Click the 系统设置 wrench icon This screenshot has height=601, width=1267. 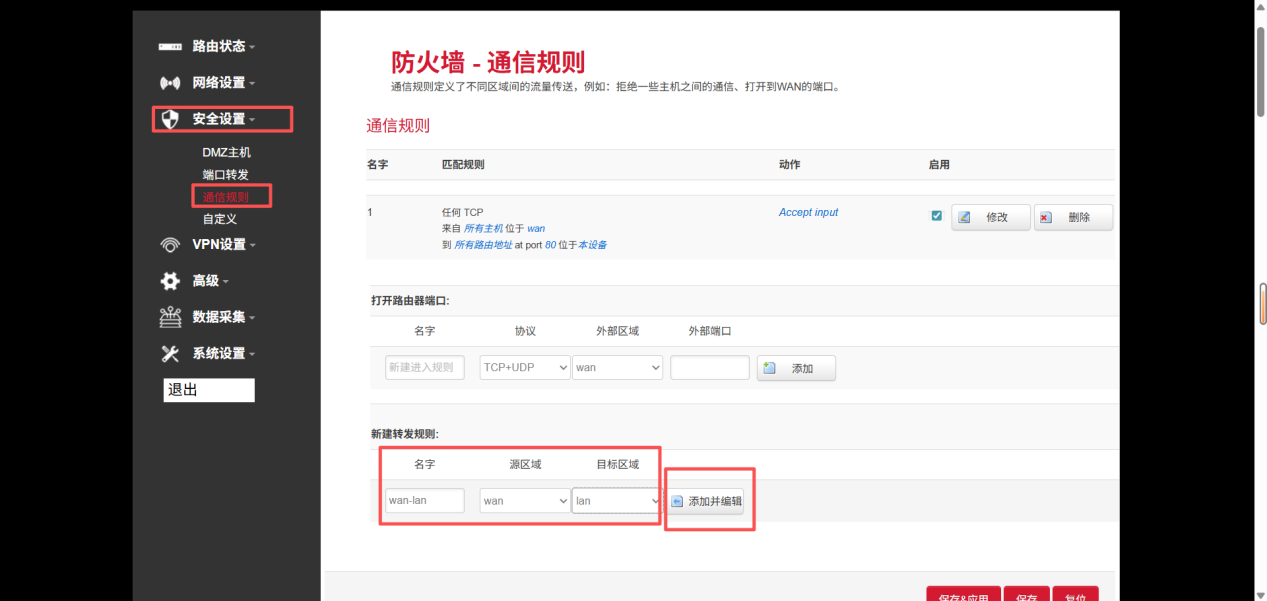click(x=168, y=353)
